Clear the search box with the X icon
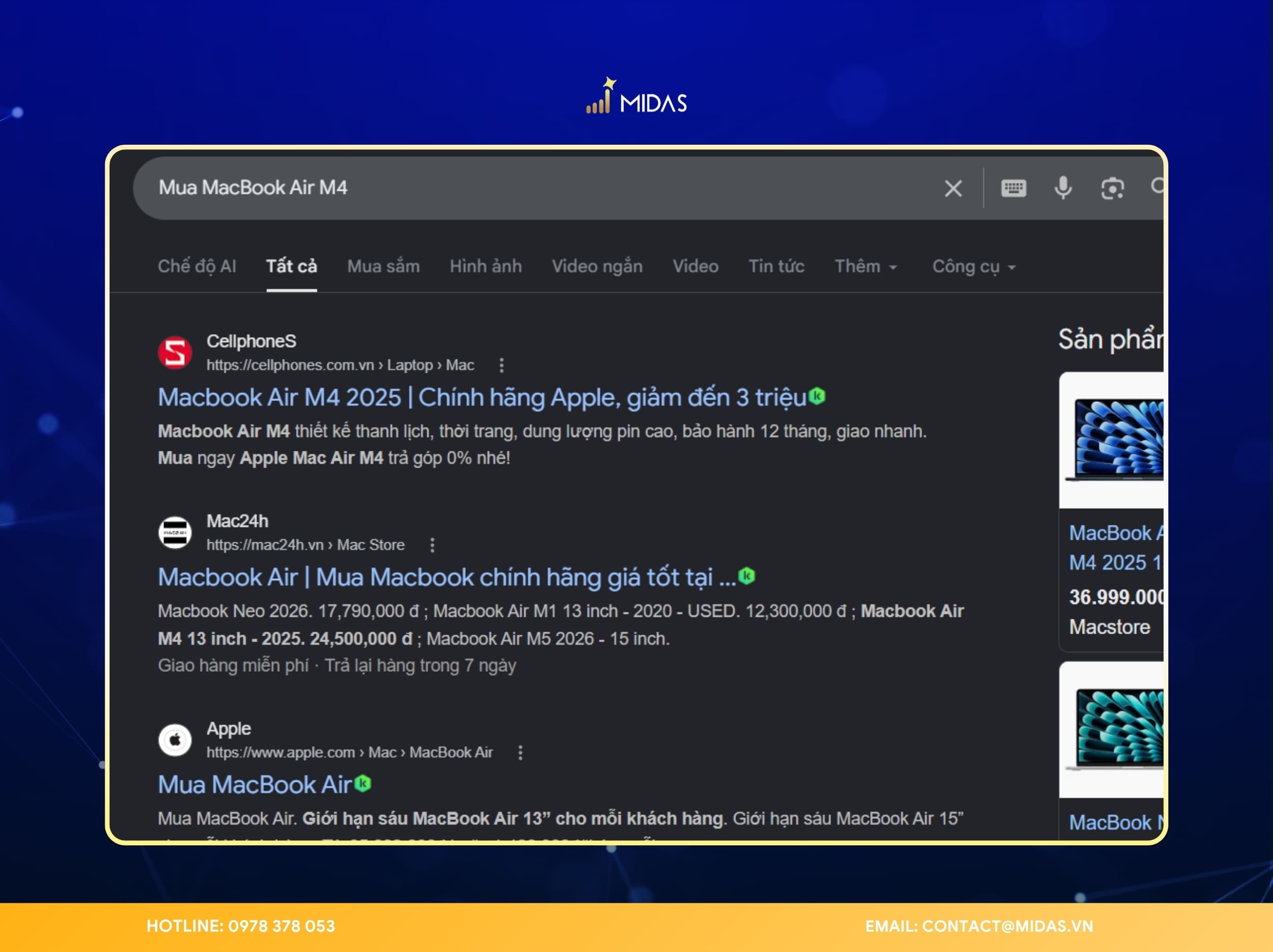Viewport: 1273px width, 952px height. (x=953, y=188)
